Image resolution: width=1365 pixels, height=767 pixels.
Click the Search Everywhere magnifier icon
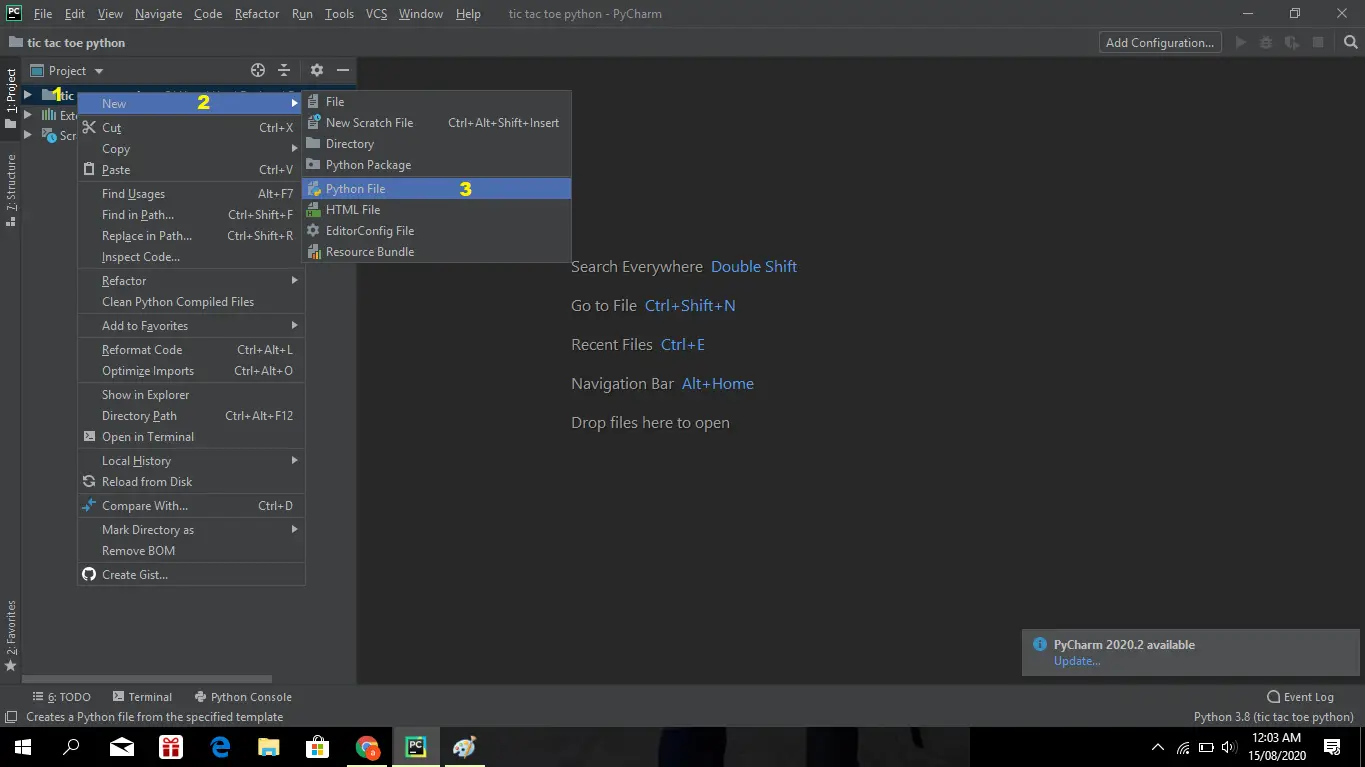click(x=1350, y=42)
